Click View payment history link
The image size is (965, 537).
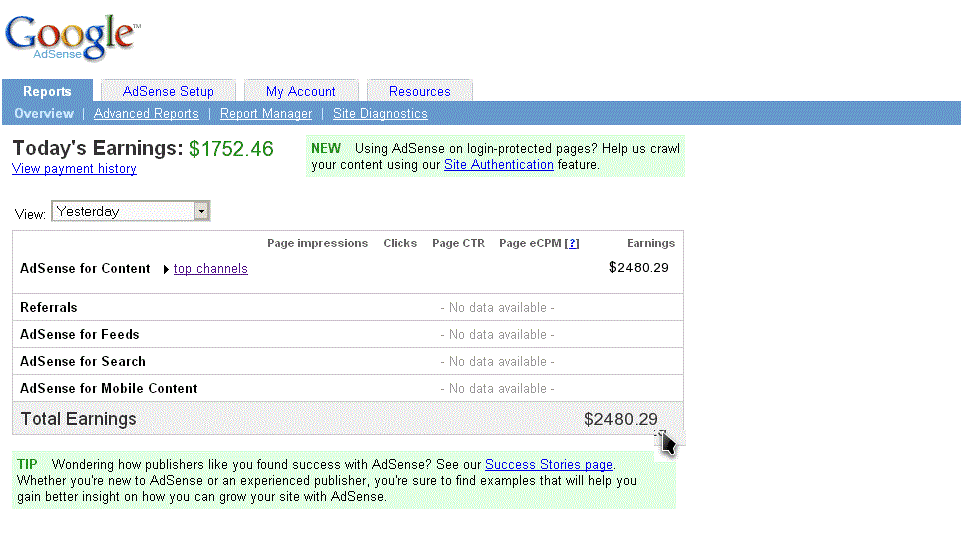point(74,169)
